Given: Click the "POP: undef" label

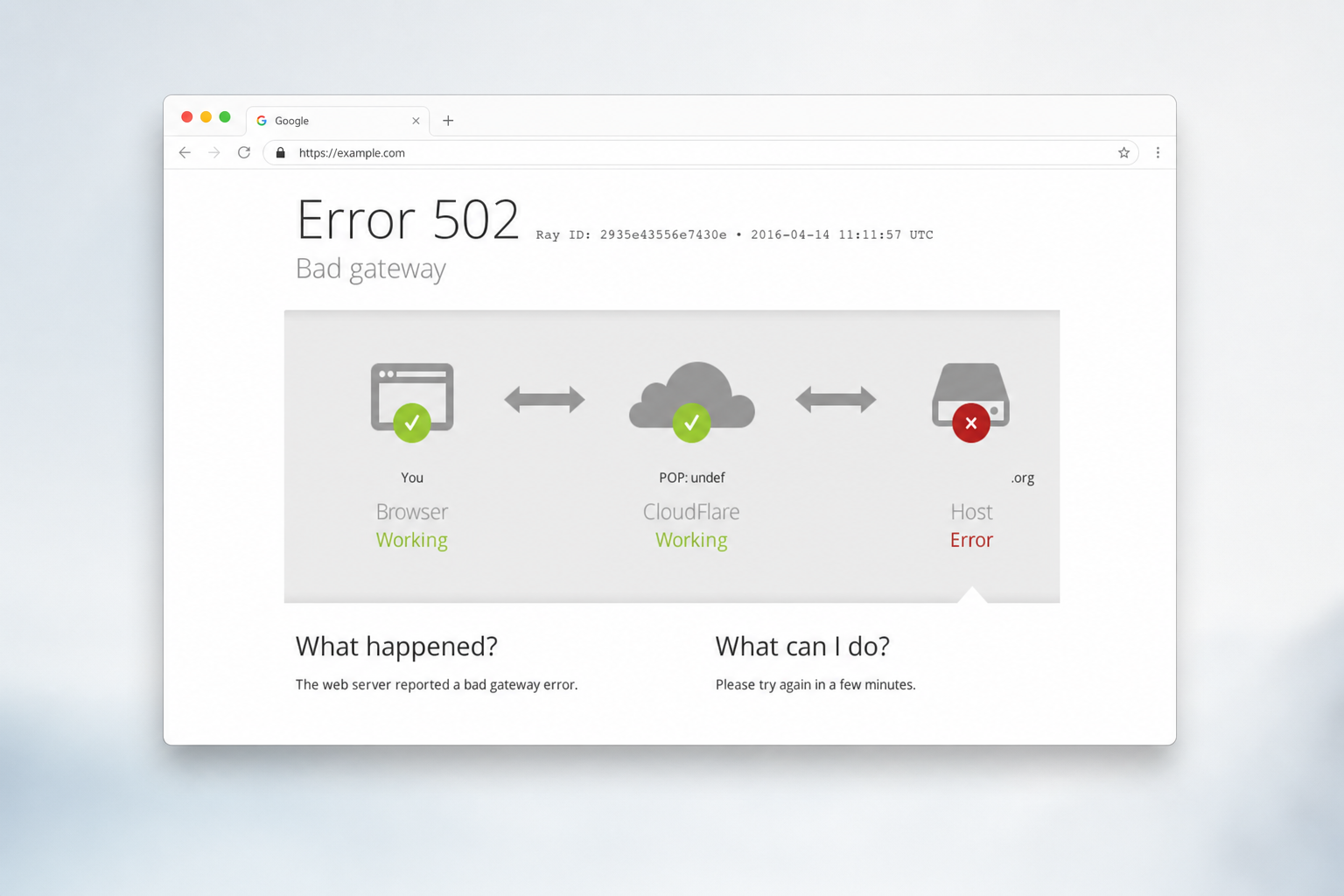Looking at the screenshot, I should click(692, 478).
